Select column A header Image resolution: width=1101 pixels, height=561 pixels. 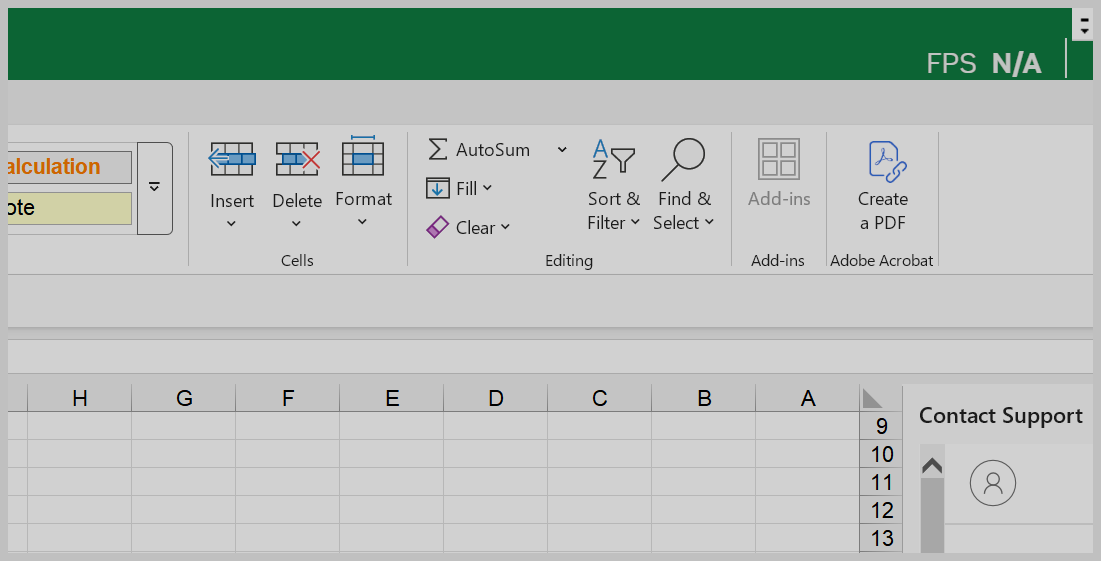[x=807, y=398]
